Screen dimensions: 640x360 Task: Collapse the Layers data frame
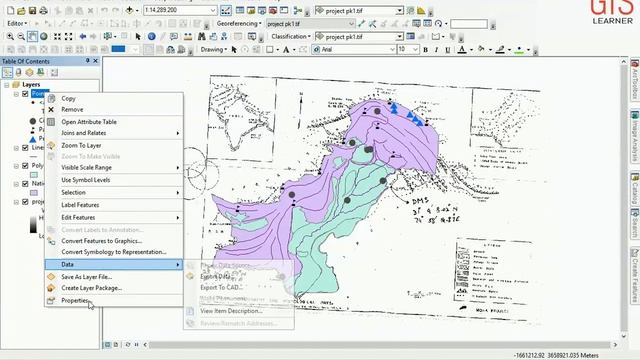point(7,84)
